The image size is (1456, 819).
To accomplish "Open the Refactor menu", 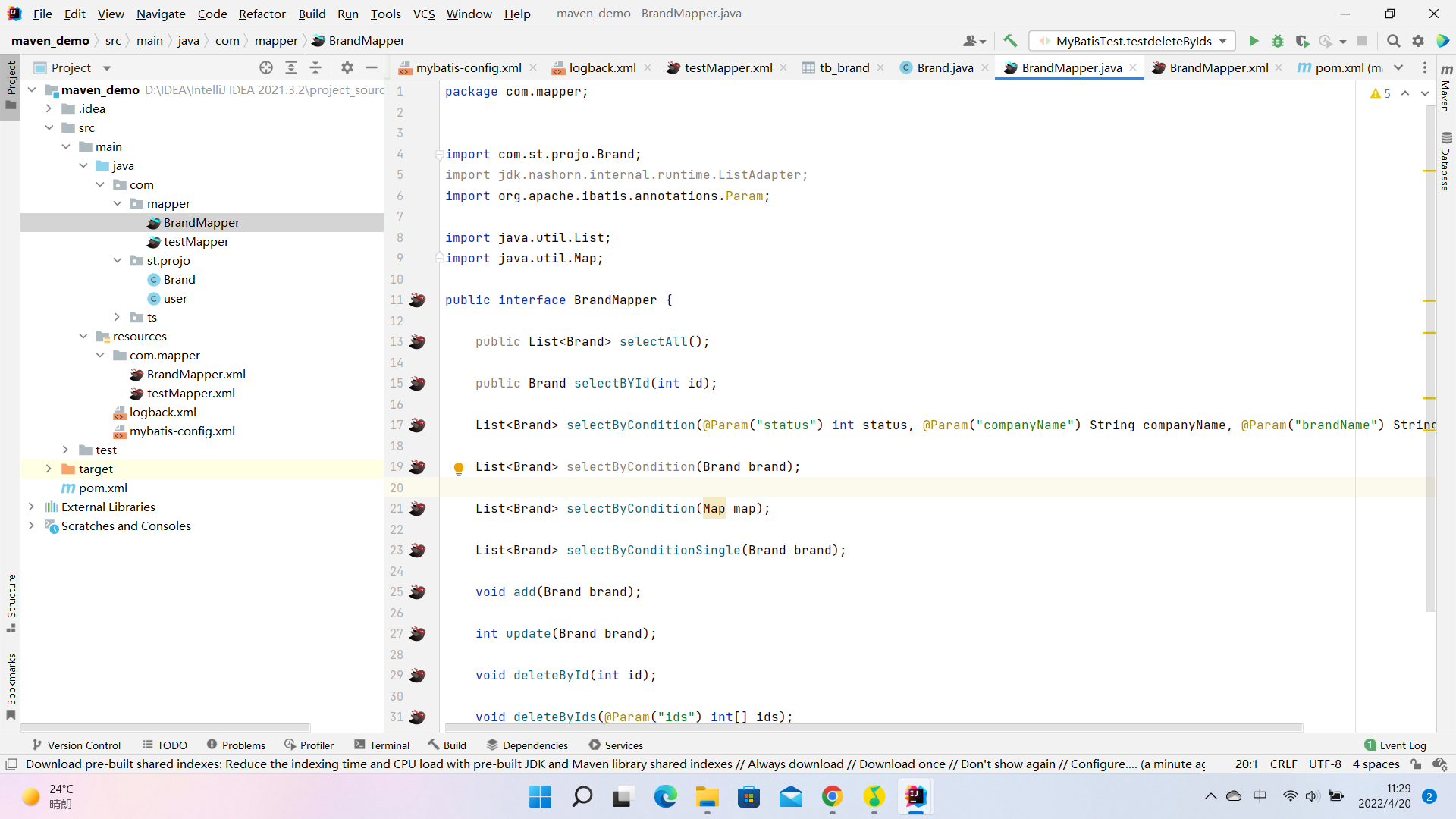I will tap(262, 14).
